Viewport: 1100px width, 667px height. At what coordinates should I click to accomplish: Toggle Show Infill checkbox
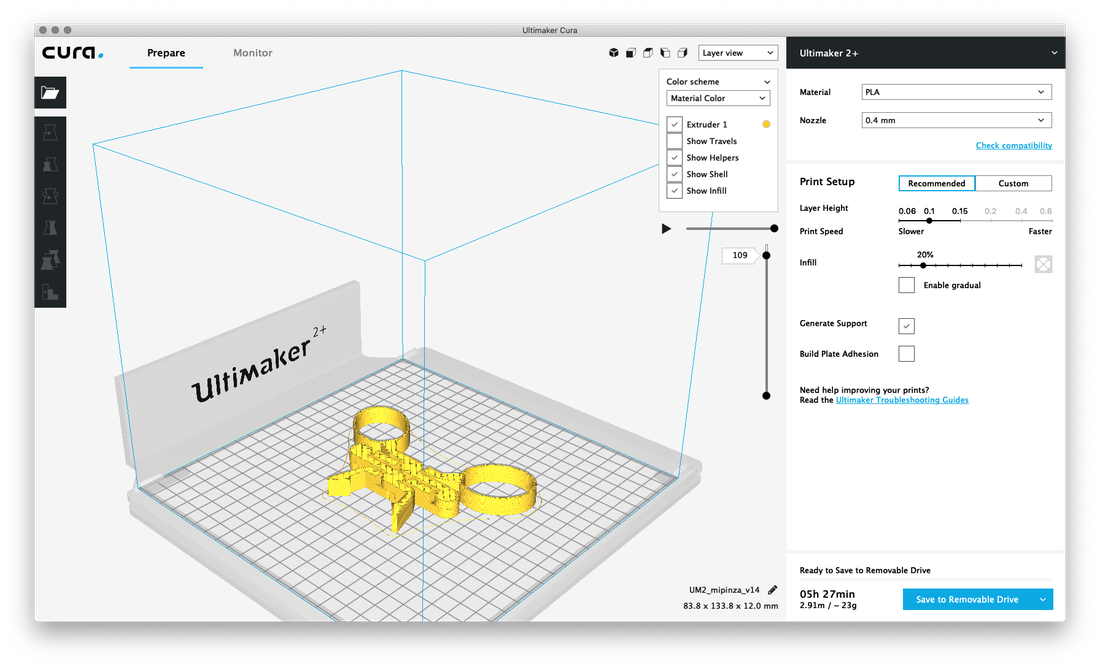(674, 191)
